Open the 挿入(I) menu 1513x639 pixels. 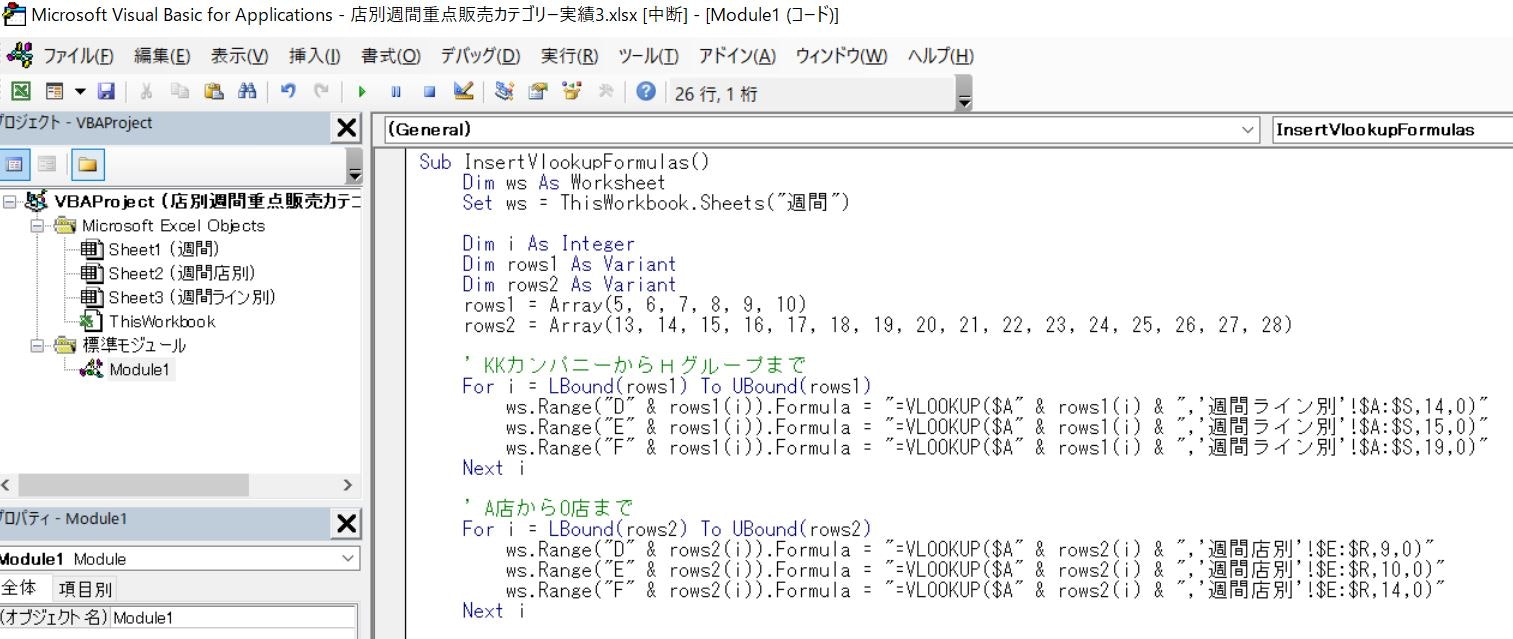click(314, 56)
